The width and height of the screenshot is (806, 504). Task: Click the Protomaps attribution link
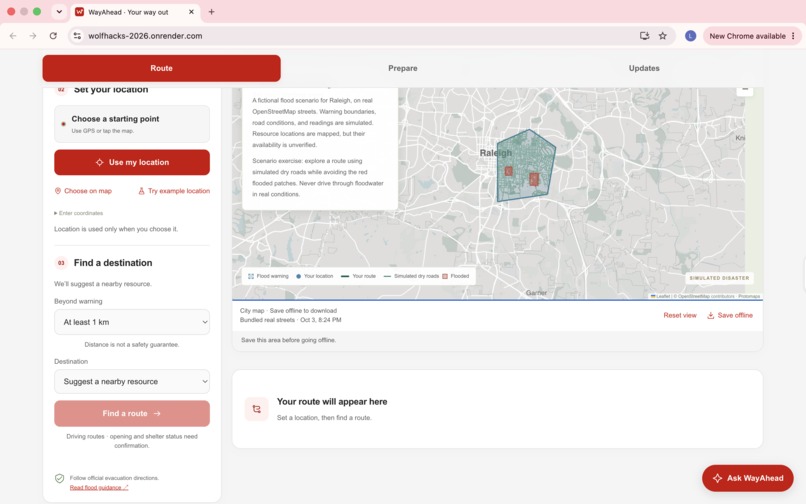pyautogui.click(x=749, y=296)
